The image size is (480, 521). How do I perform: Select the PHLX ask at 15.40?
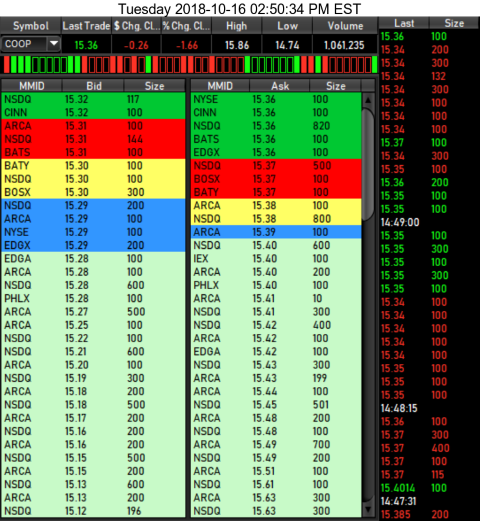pos(276,285)
